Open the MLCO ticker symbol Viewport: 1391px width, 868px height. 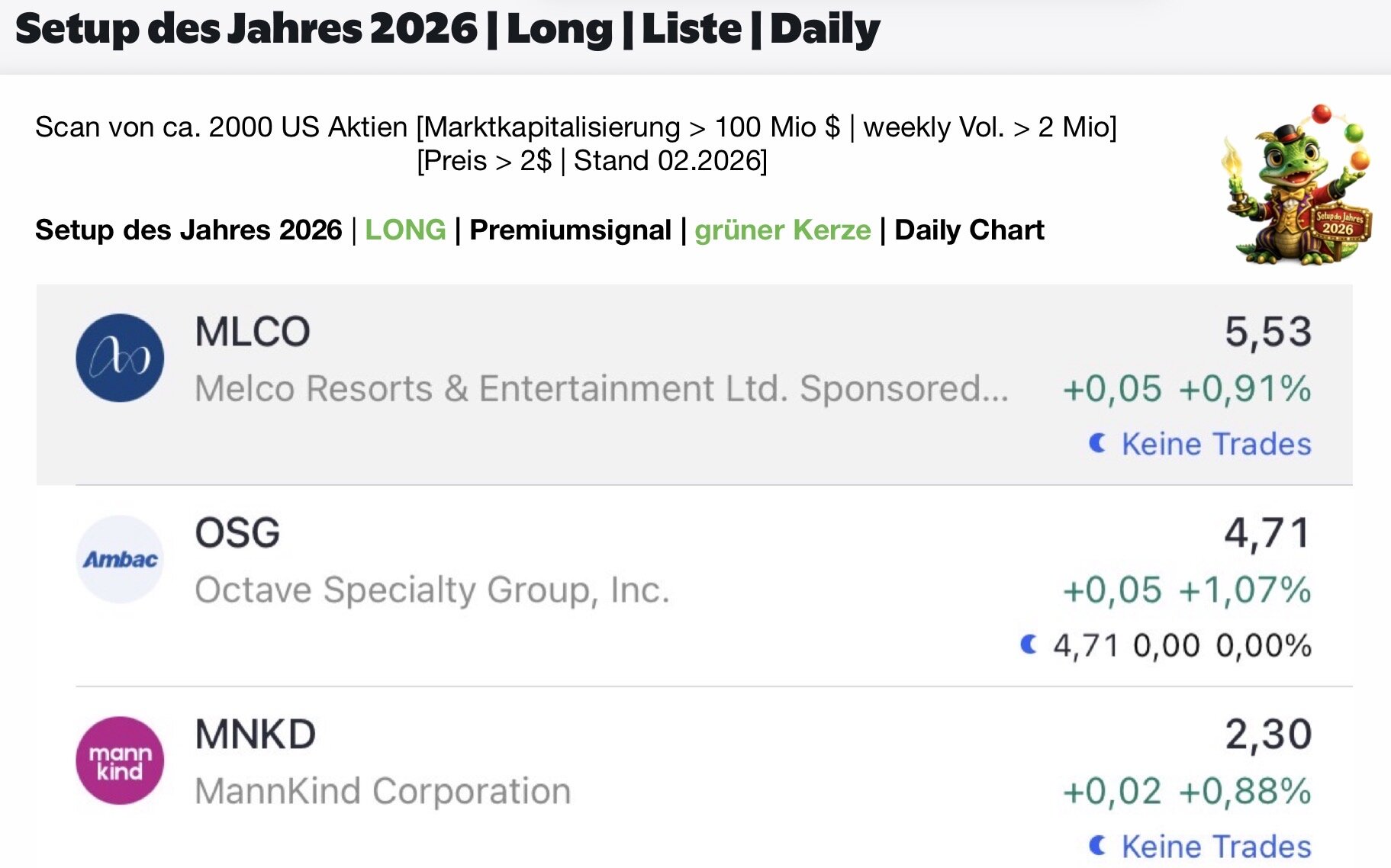pyautogui.click(x=253, y=332)
